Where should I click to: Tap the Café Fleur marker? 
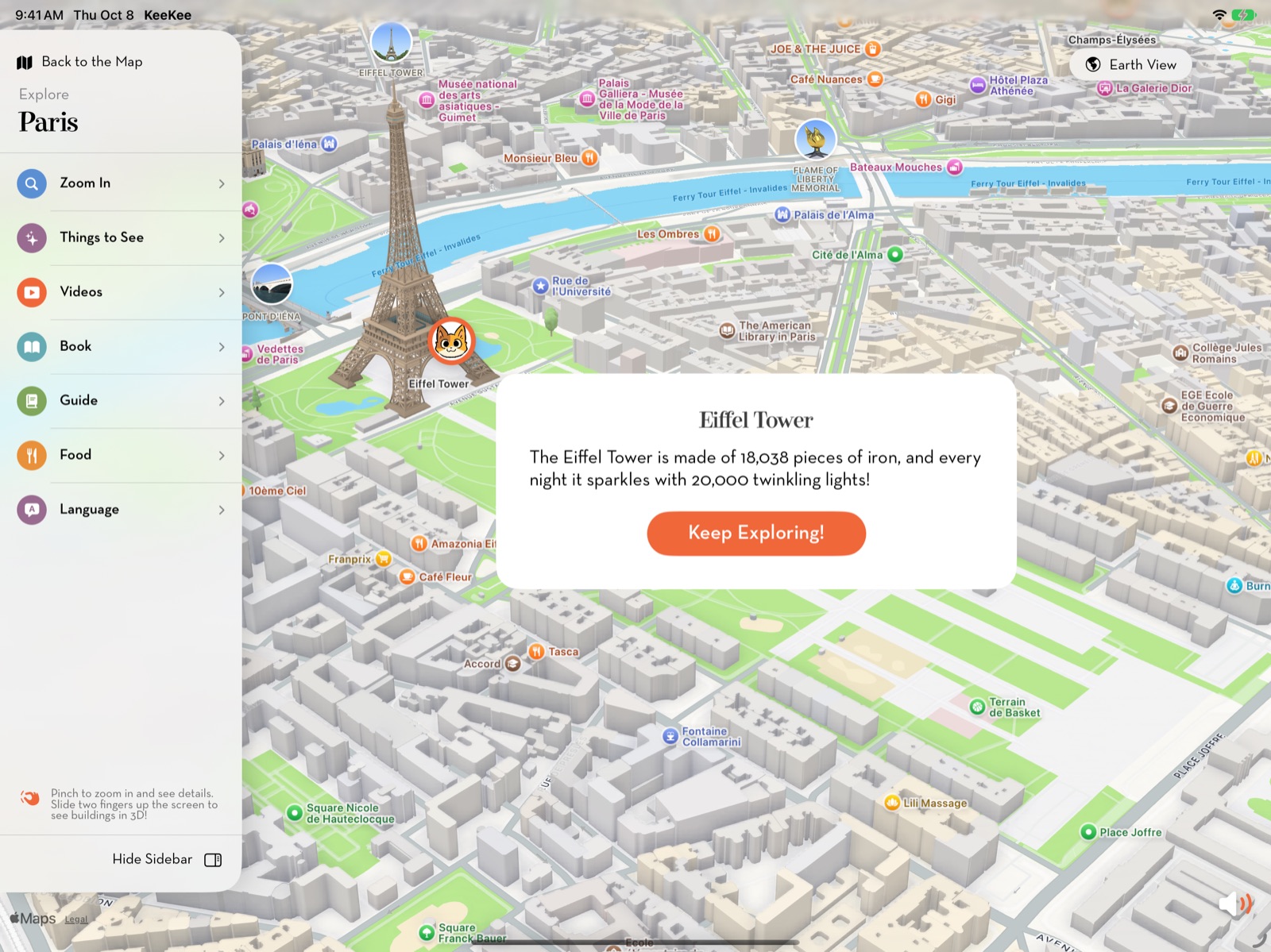pos(407,576)
